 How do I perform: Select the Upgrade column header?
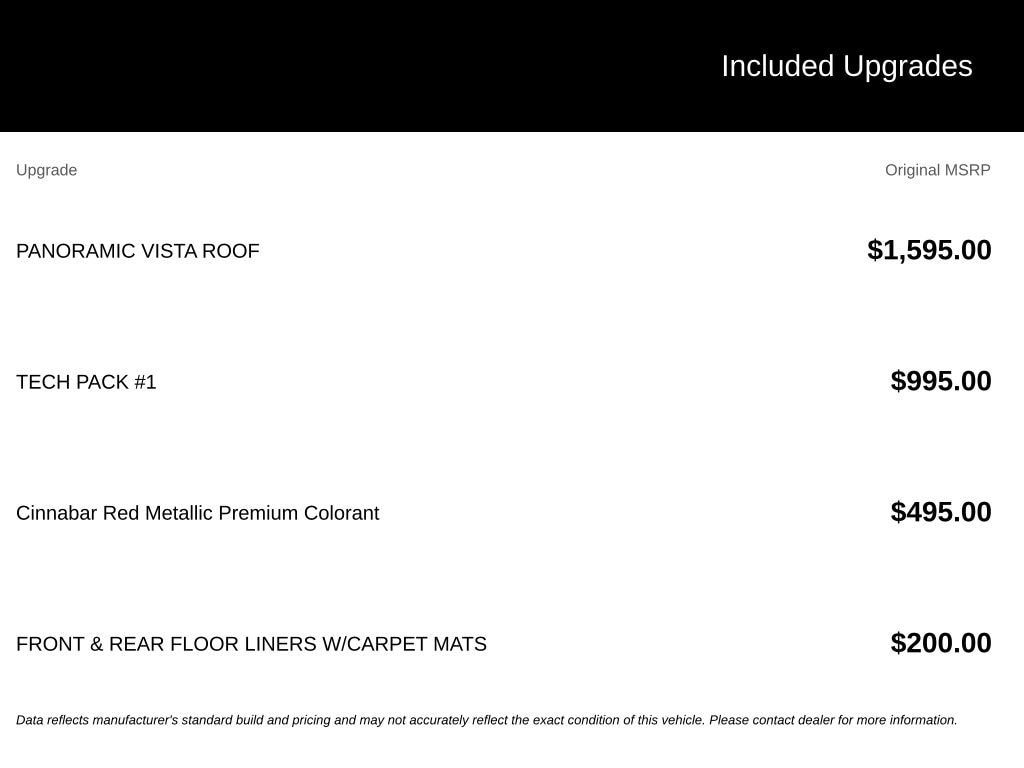point(46,170)
